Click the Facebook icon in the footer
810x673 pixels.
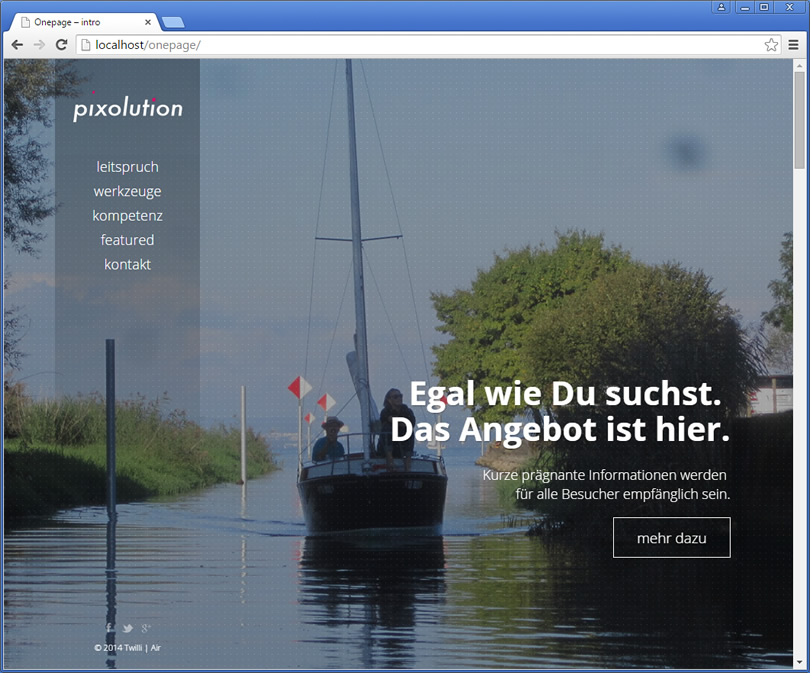[109, 628]
